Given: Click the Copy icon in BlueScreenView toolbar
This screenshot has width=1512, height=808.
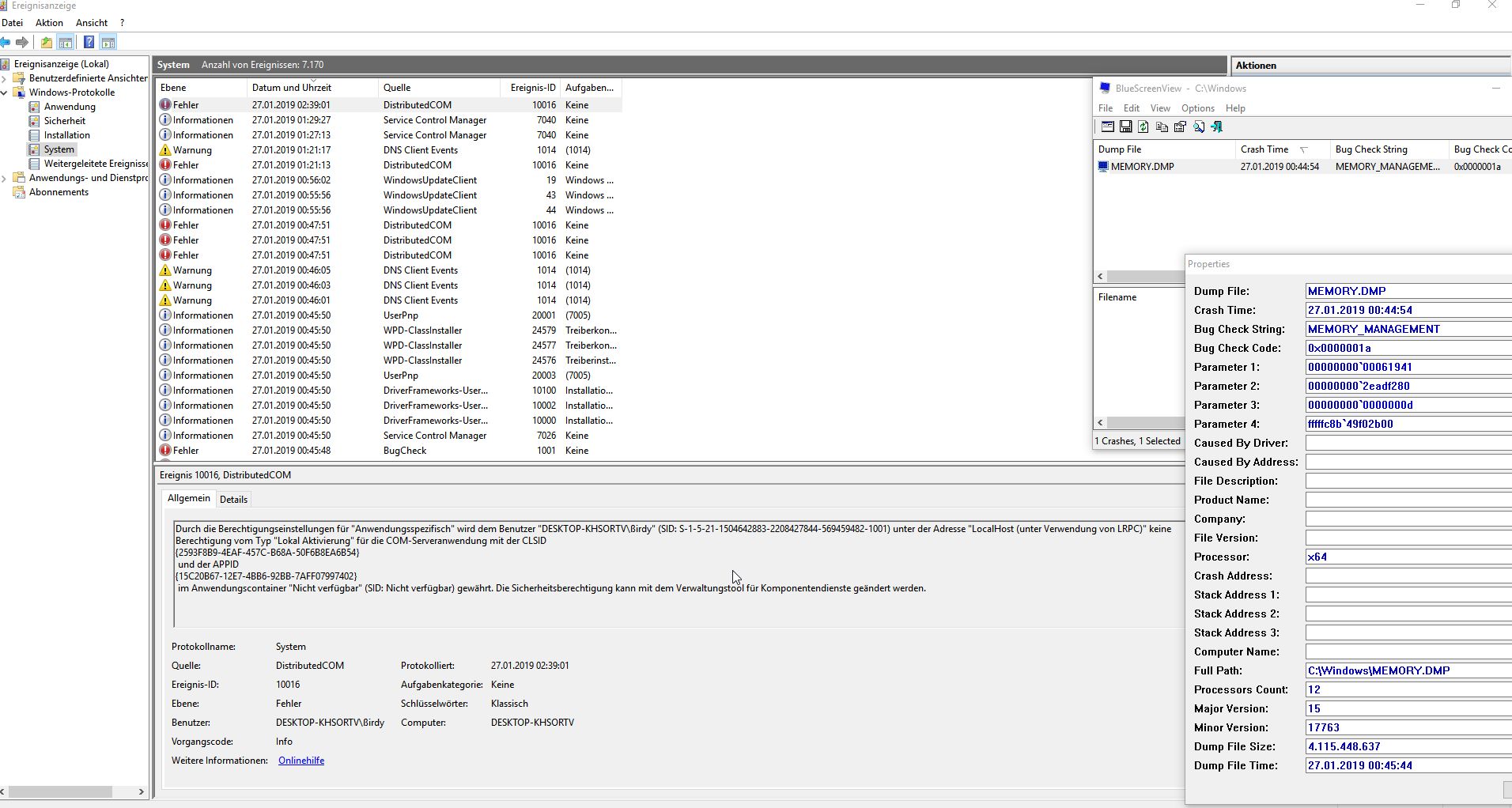Looking at the screenshot, I should point(1162,126).
